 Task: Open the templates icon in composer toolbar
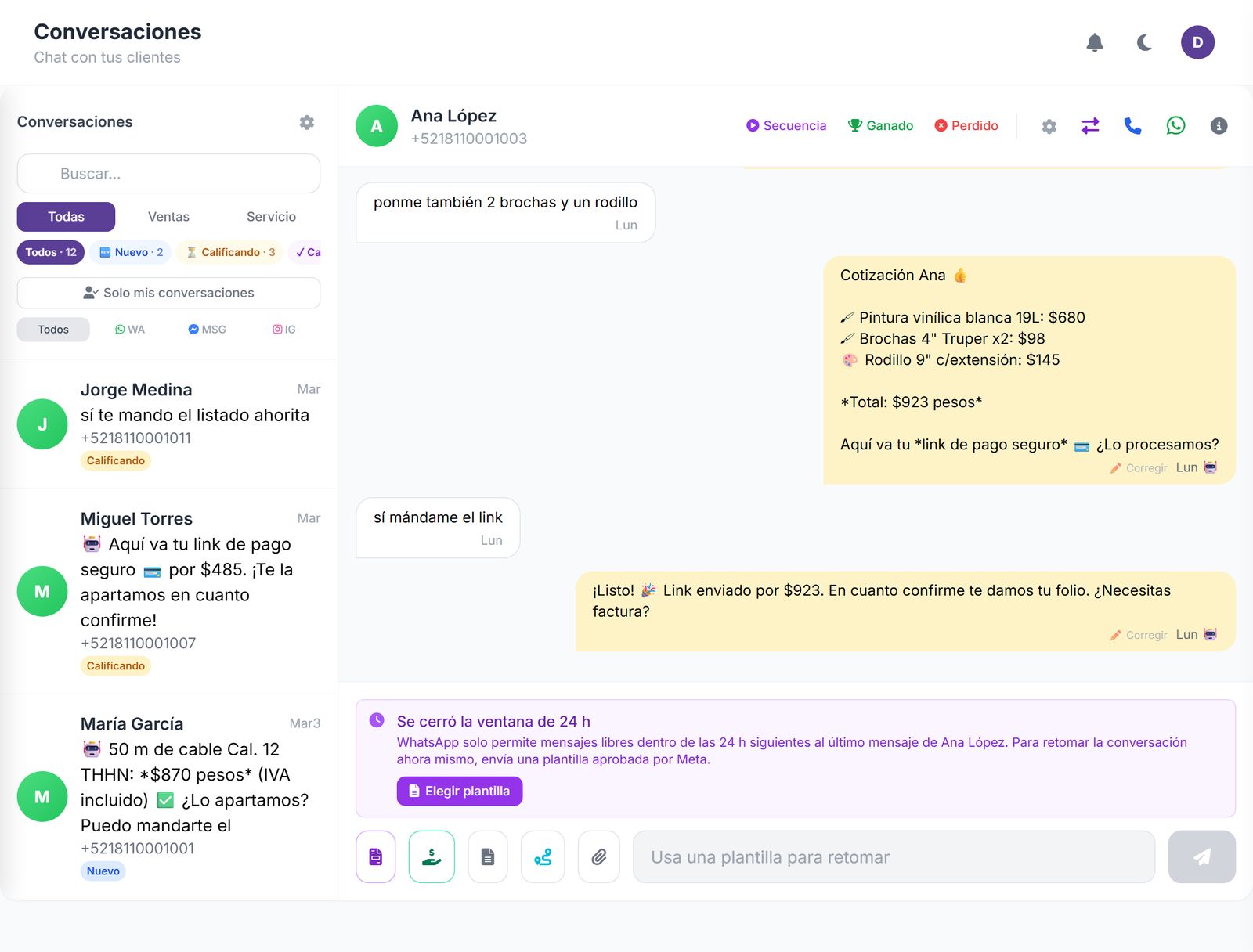point(376,856)
